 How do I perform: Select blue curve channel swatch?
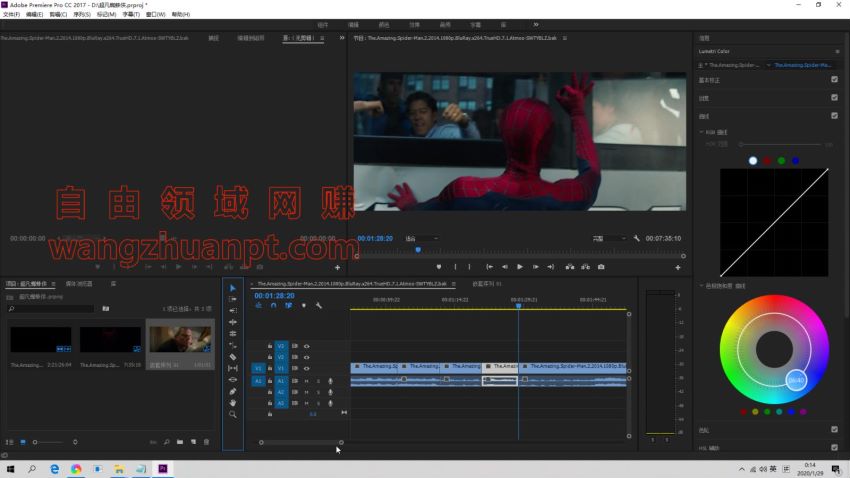(x=795, y=160)
